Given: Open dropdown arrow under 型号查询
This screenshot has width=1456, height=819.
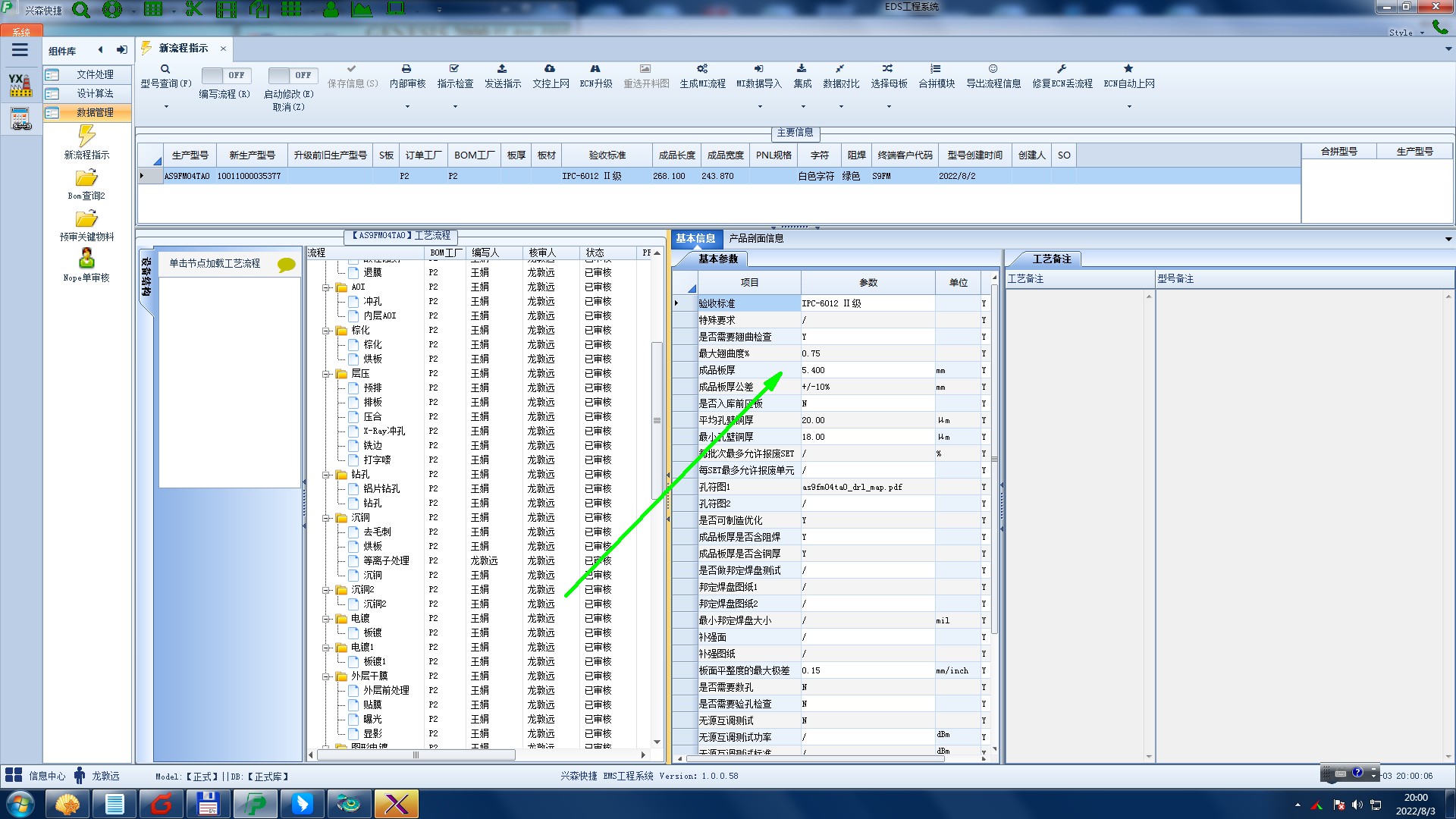Looking at the screenshot, I should [x=166, y=106].
